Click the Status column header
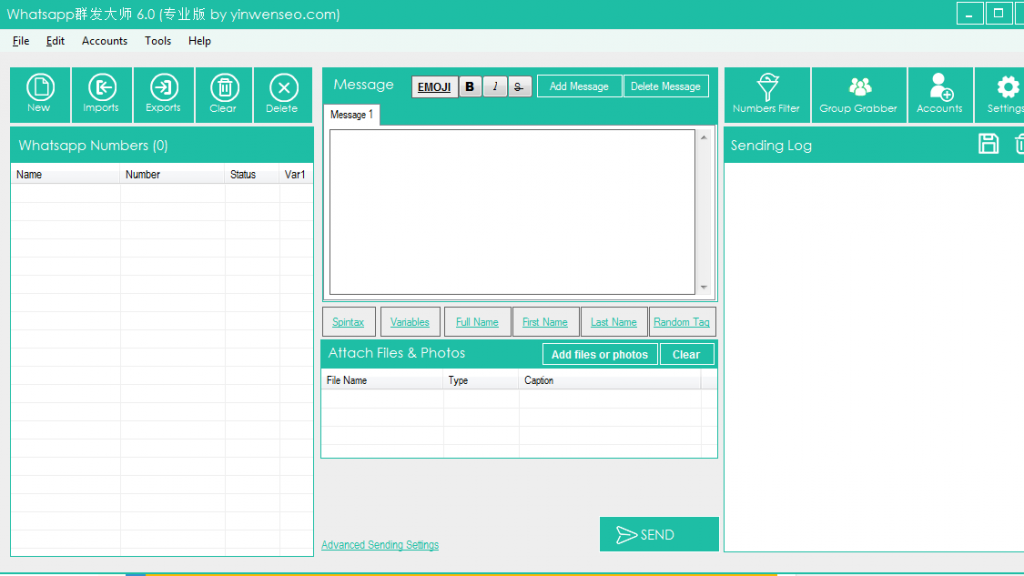1024x576 pixels. pos(252,174)
